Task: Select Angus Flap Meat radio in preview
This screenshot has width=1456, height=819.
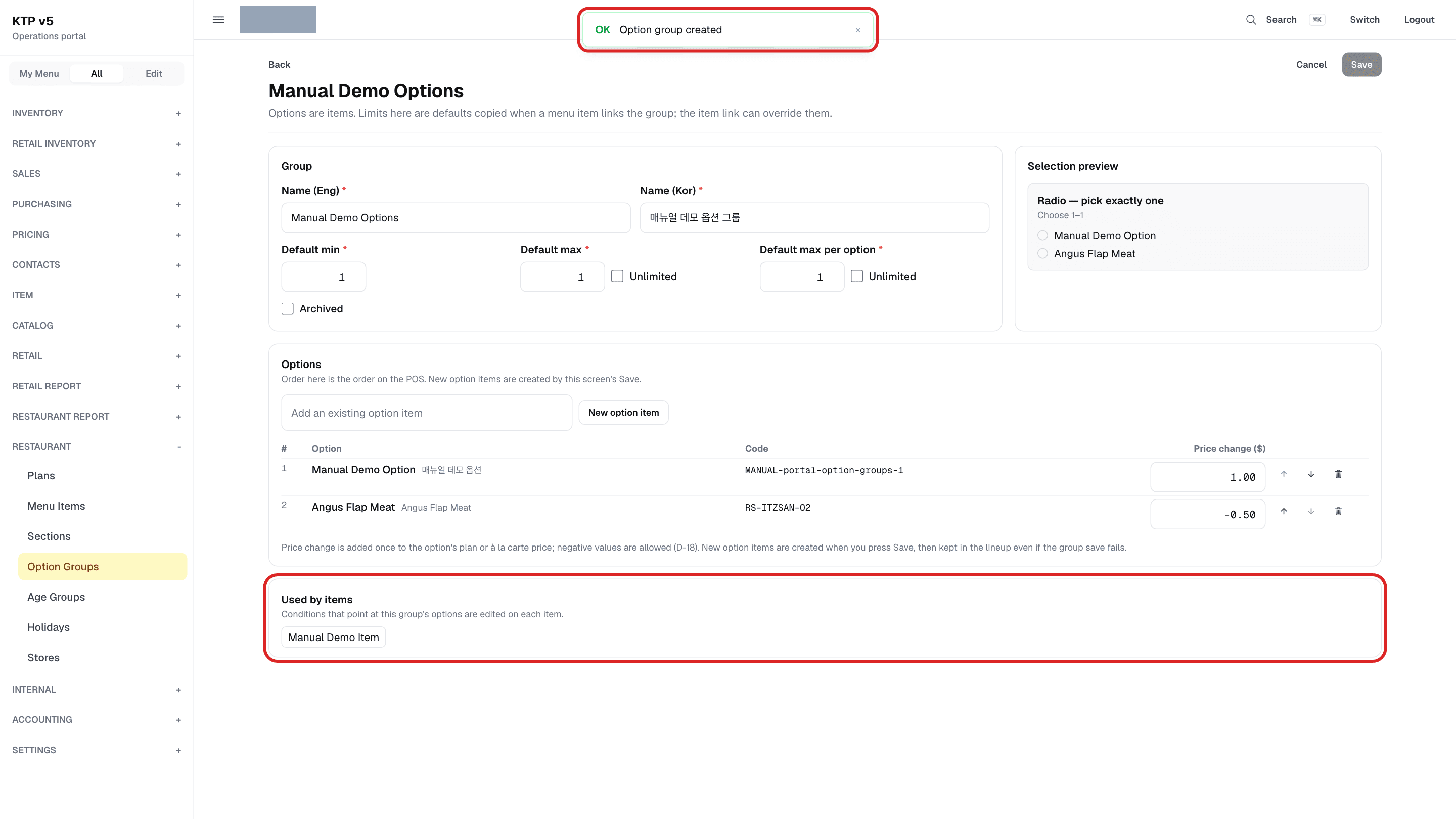Action: click(1042, 253)
